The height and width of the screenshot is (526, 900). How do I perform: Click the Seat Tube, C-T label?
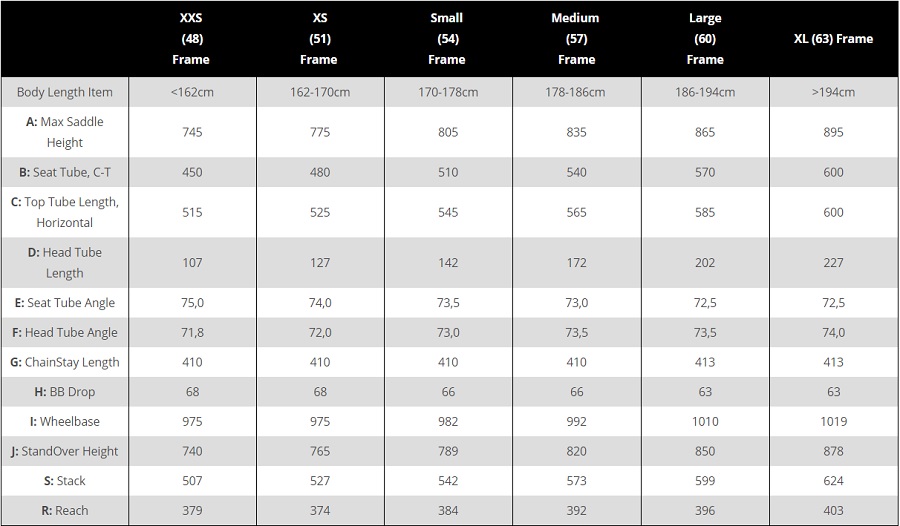coord(64,172)
